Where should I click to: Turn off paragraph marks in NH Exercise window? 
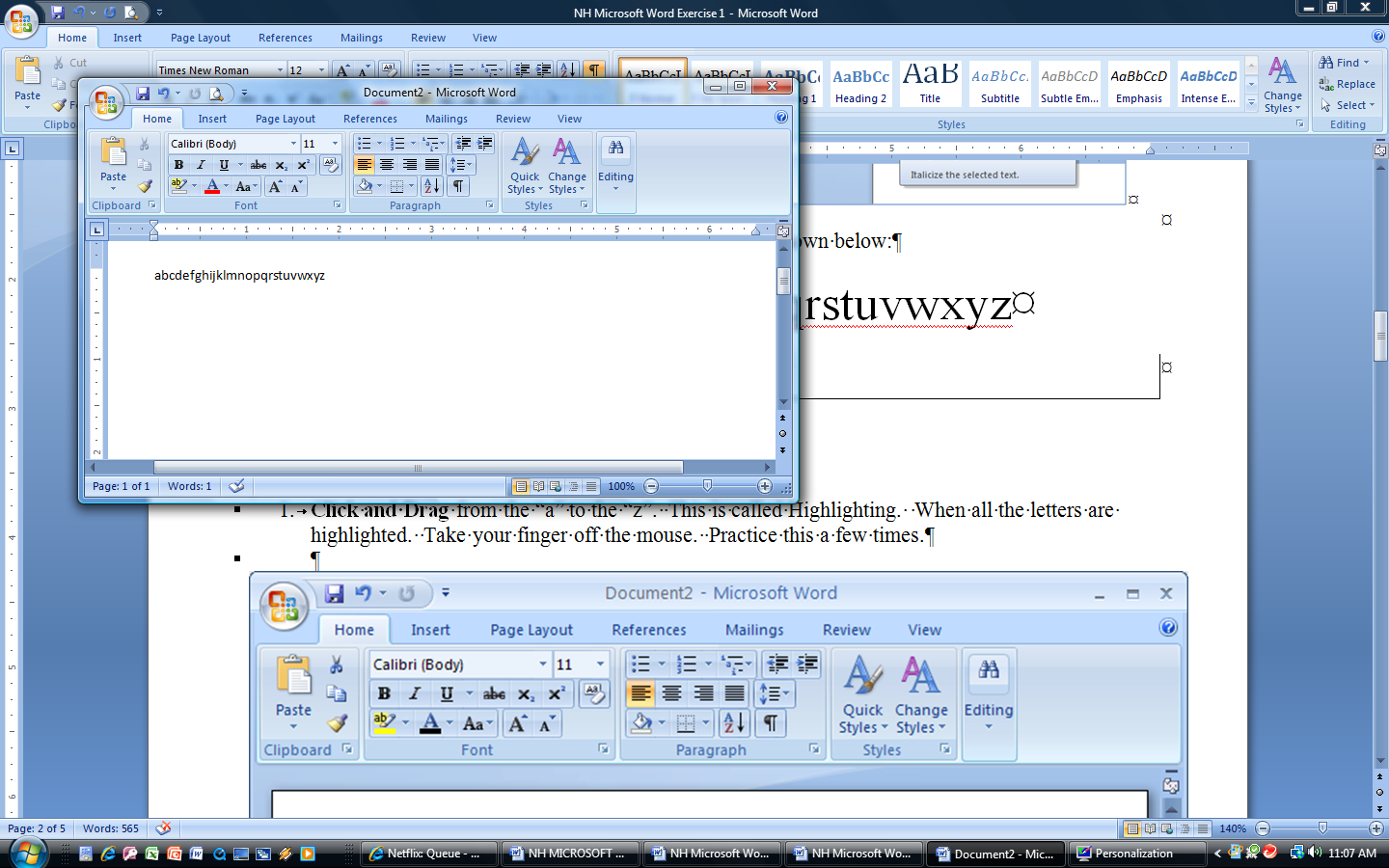(595, 69)
